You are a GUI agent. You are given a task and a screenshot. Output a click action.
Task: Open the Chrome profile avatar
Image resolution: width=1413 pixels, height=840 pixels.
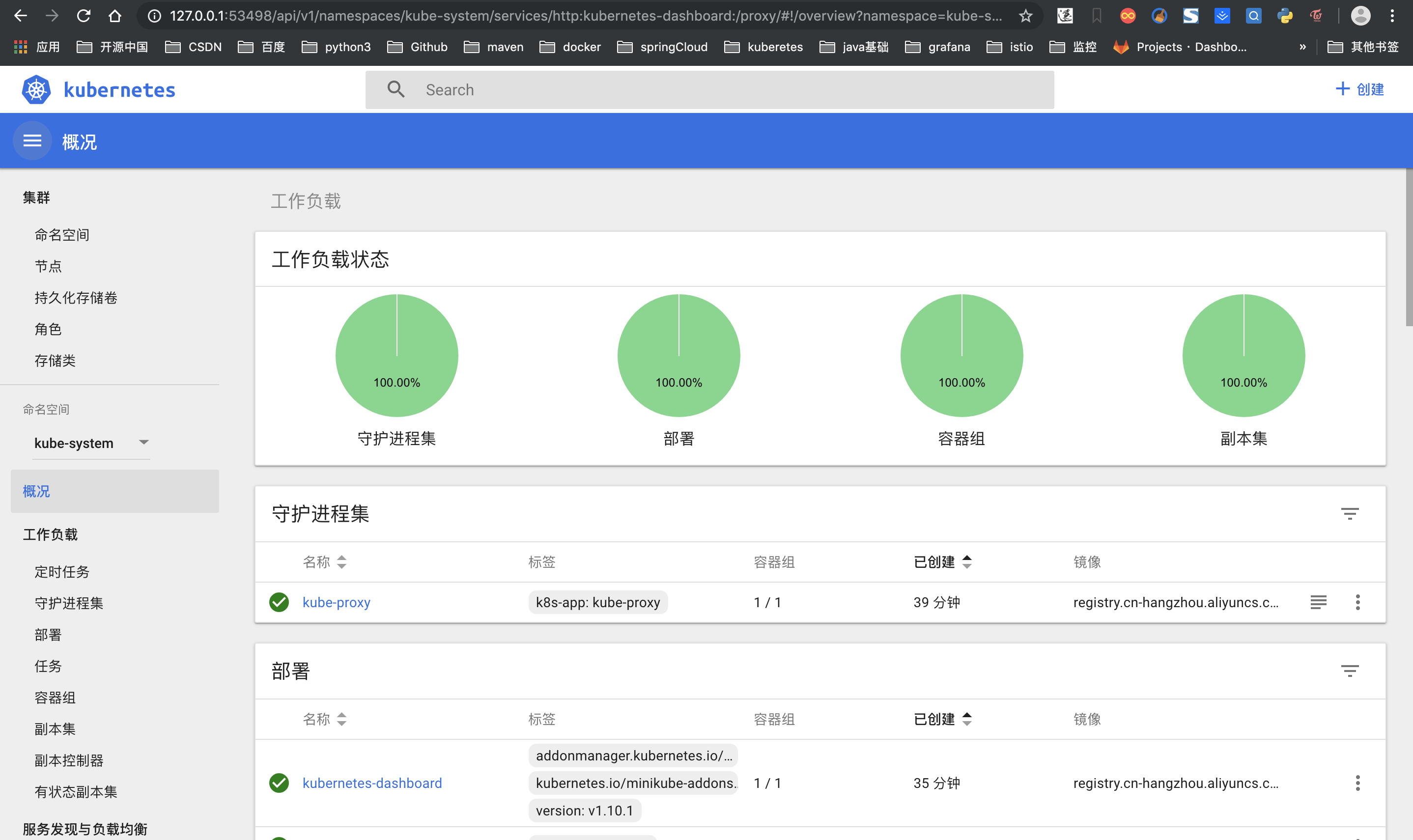(x=1360, y=16)
